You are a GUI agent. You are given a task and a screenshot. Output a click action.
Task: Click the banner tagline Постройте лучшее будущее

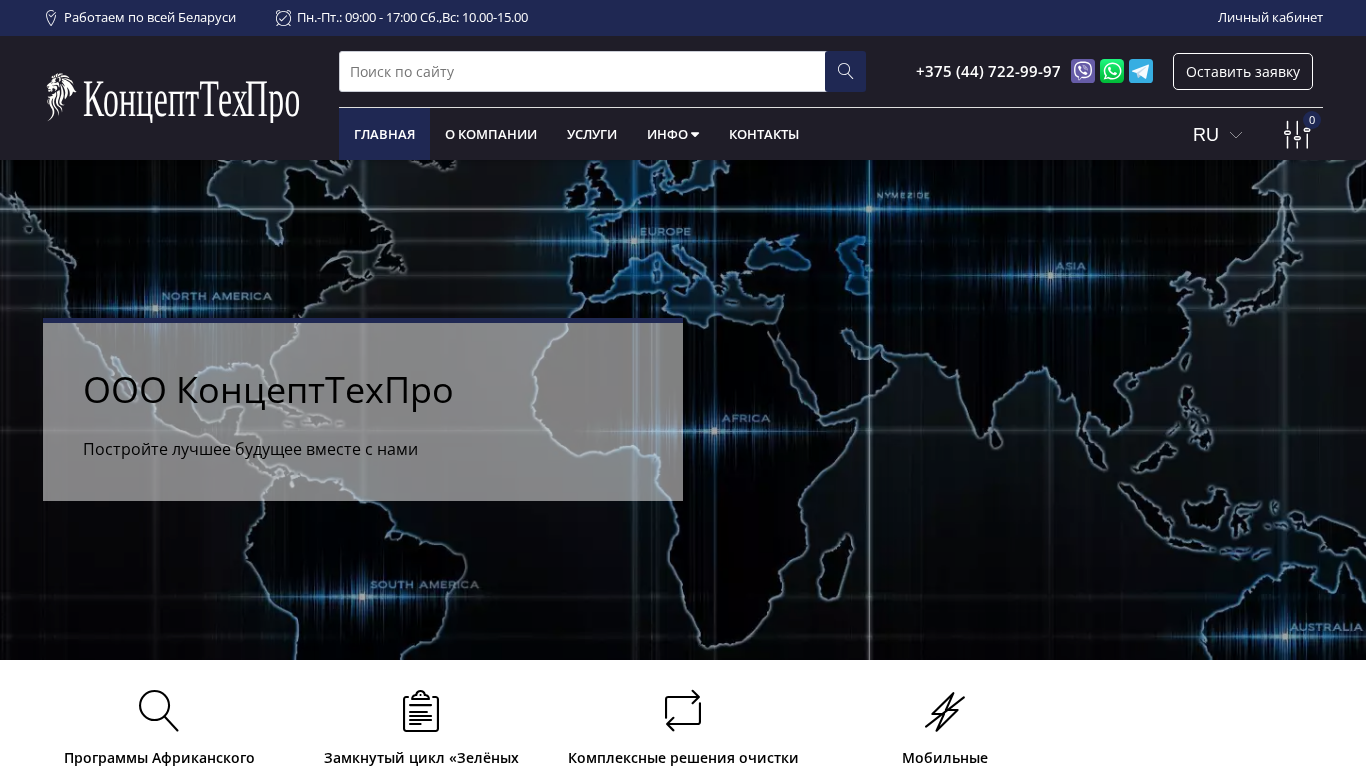pos(250,450)
